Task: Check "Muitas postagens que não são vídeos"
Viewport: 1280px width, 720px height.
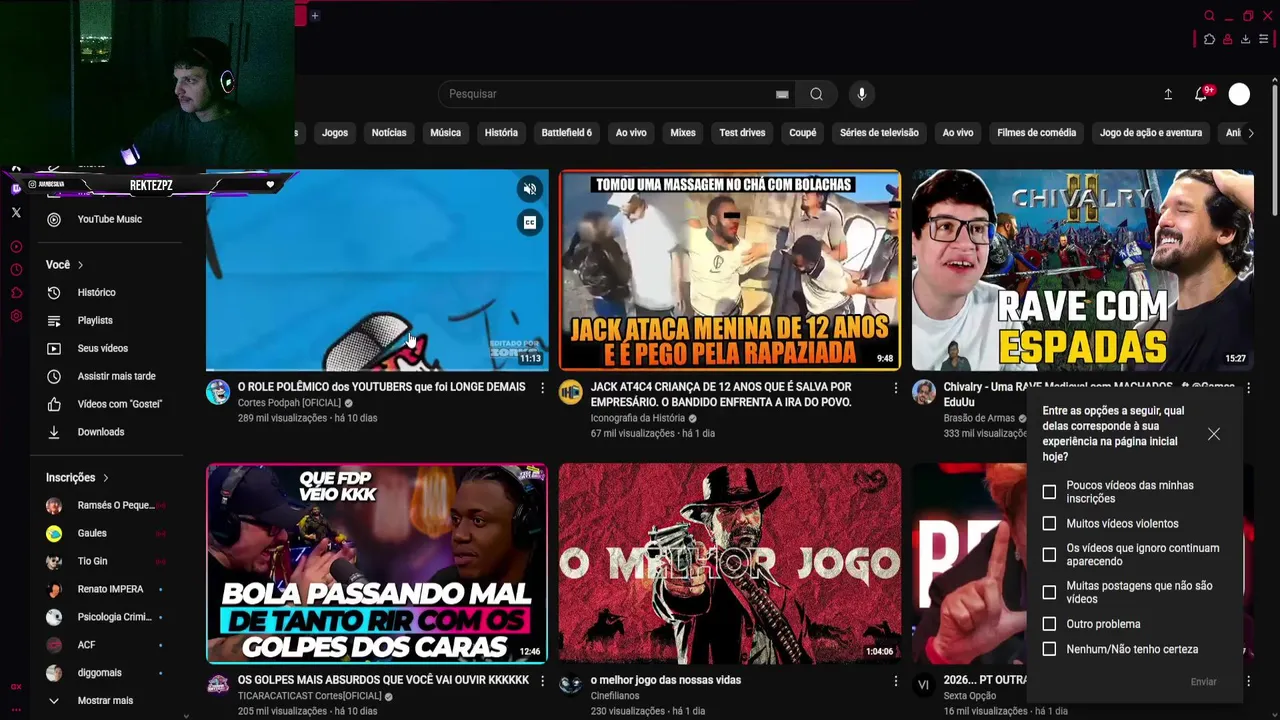Action: tap(1049, 592)
